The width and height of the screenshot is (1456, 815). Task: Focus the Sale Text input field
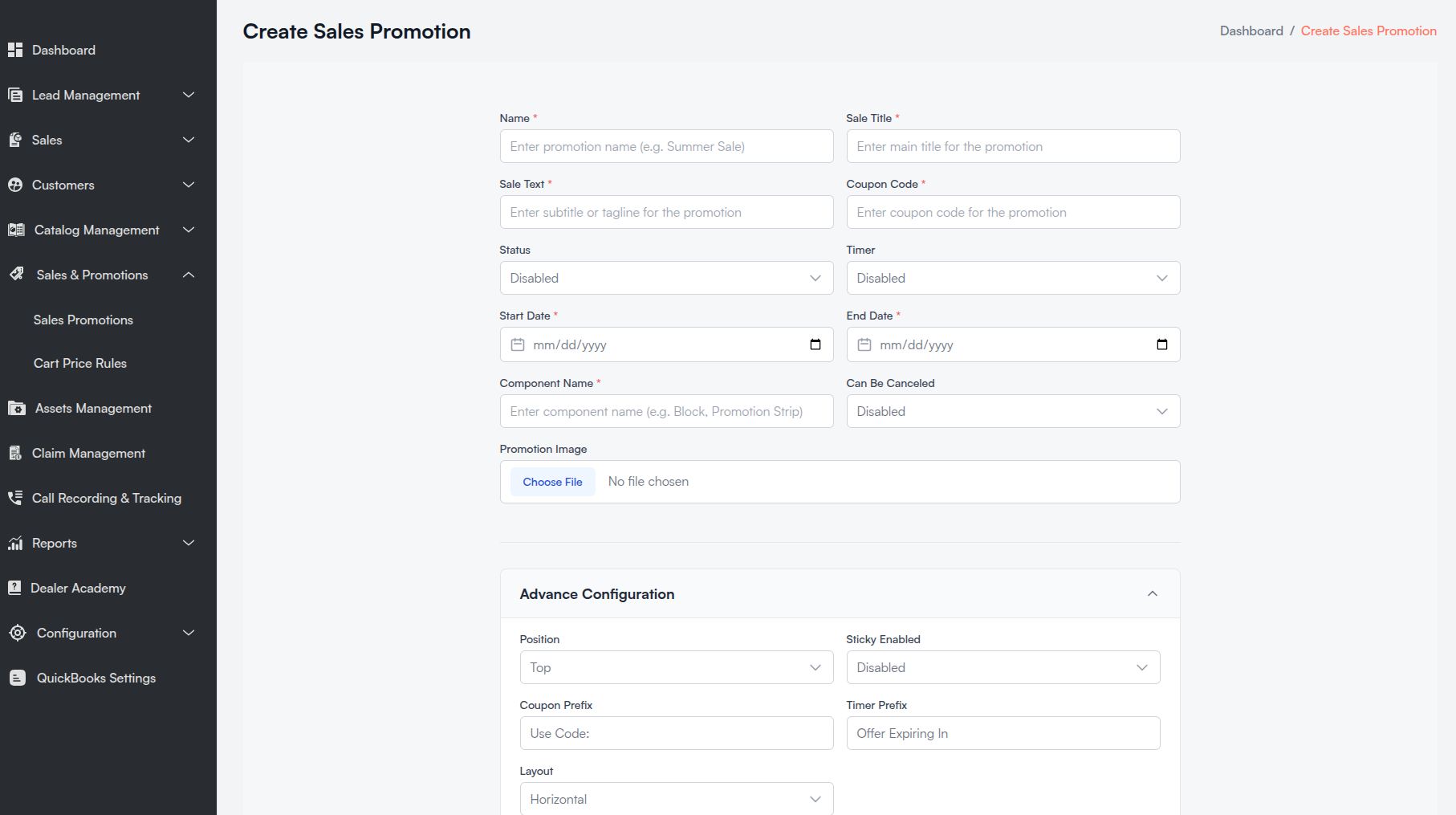[666, 212]
